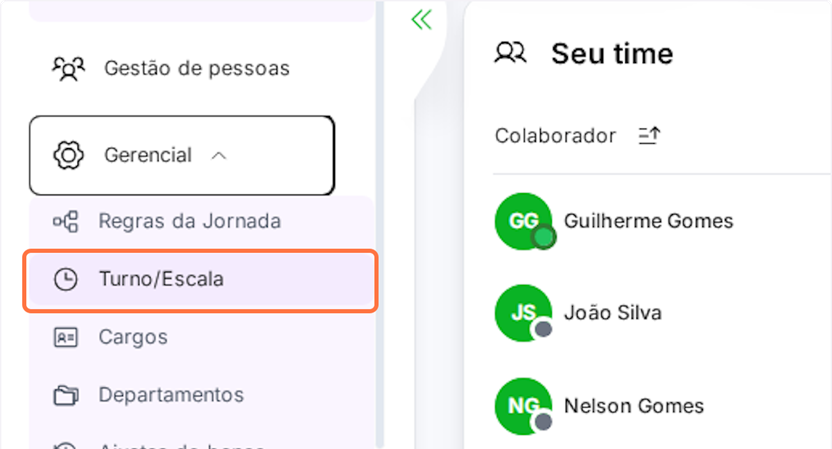Sort the Colaborador column using sort icon
The image size is (832, 449).
[x=650, y=136]
